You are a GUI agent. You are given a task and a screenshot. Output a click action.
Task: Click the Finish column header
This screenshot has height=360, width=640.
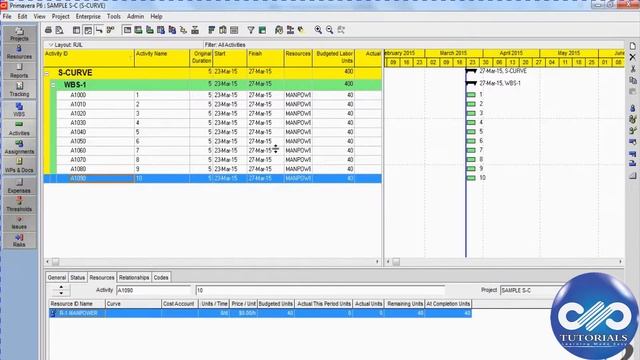click(x=265, y=58)
